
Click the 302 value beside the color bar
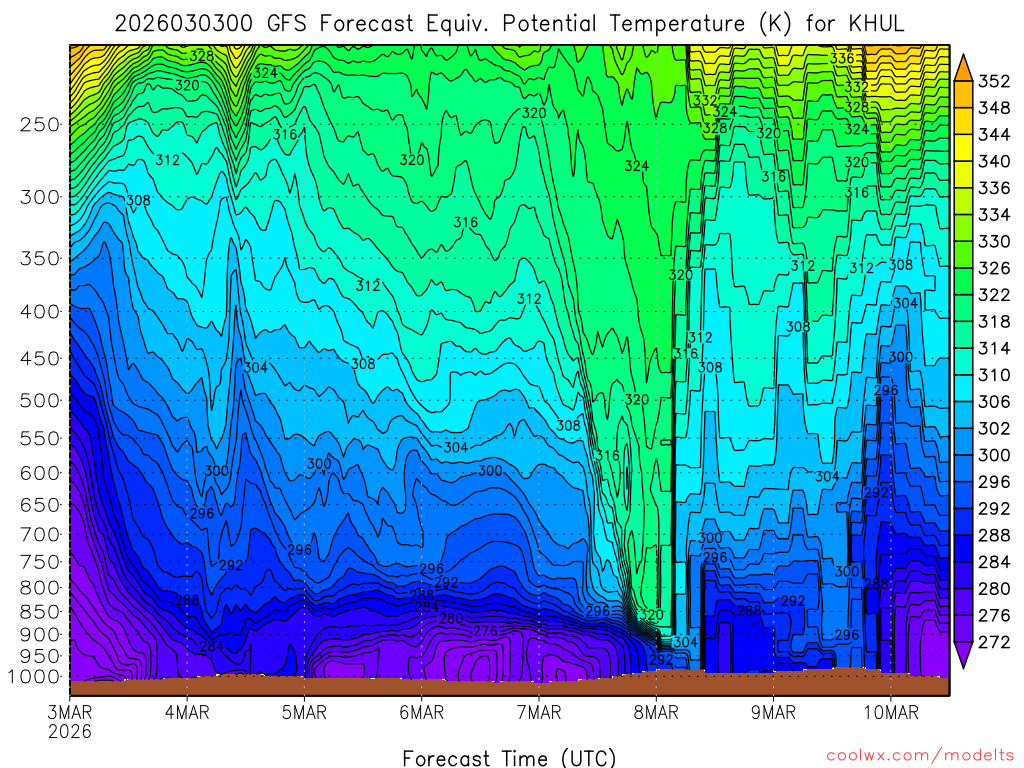[x=994, y=428]
